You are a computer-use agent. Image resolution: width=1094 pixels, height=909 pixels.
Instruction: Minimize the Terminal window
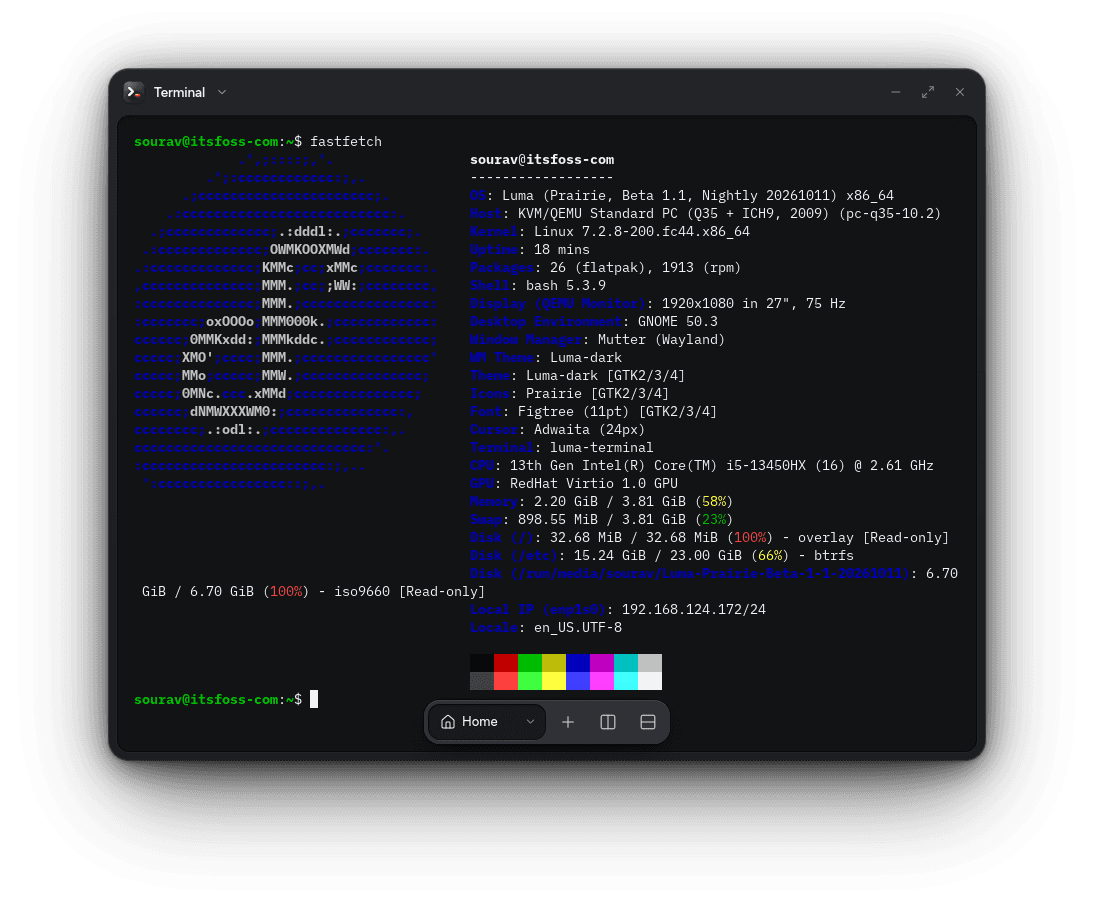coord(896,92)
